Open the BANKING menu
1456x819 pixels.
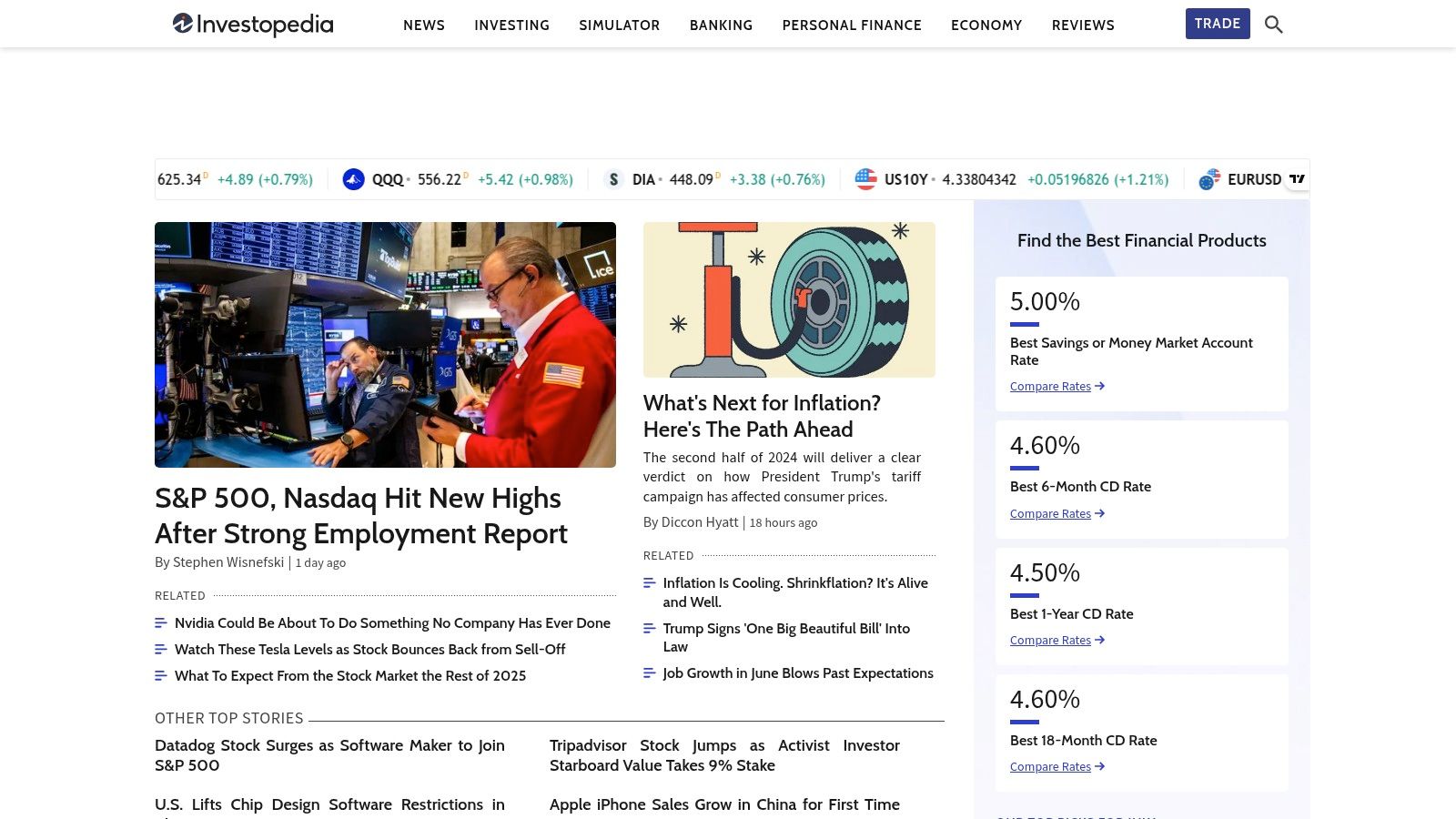click(x=721, y=25)
